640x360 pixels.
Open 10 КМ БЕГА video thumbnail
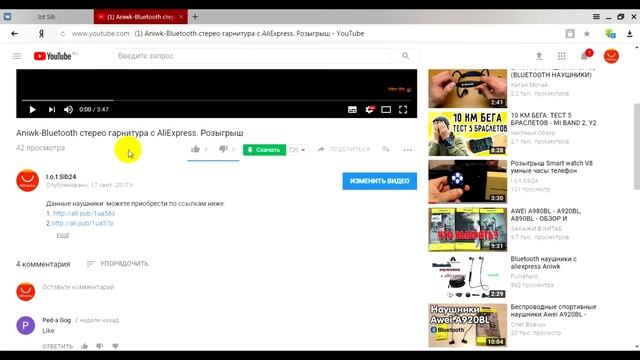467,134
